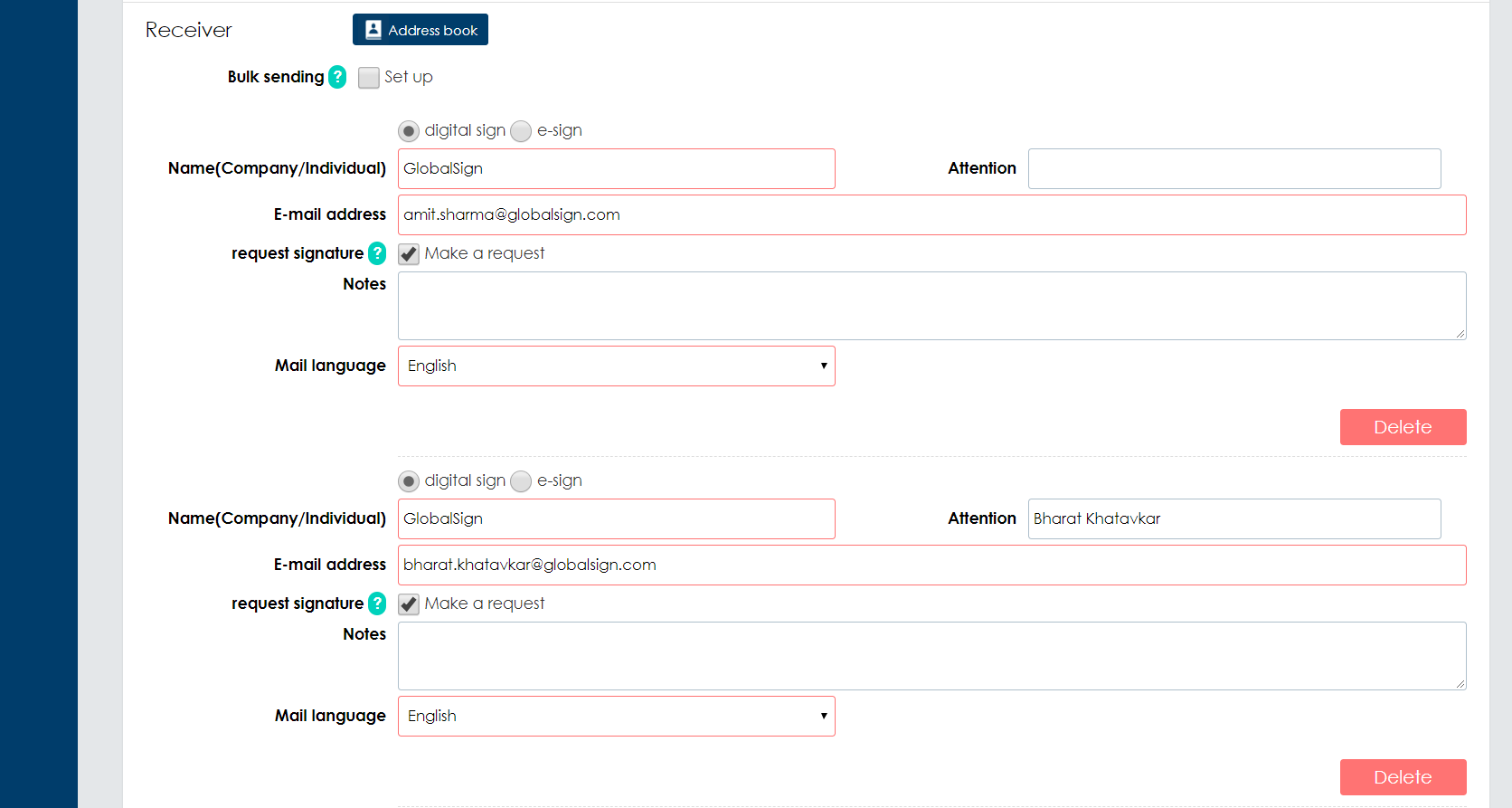1512x808 pixels.
Task: Click the Bharat Khatavkar Attention field
Action: pyautogui.click(x=1233, y=518)
